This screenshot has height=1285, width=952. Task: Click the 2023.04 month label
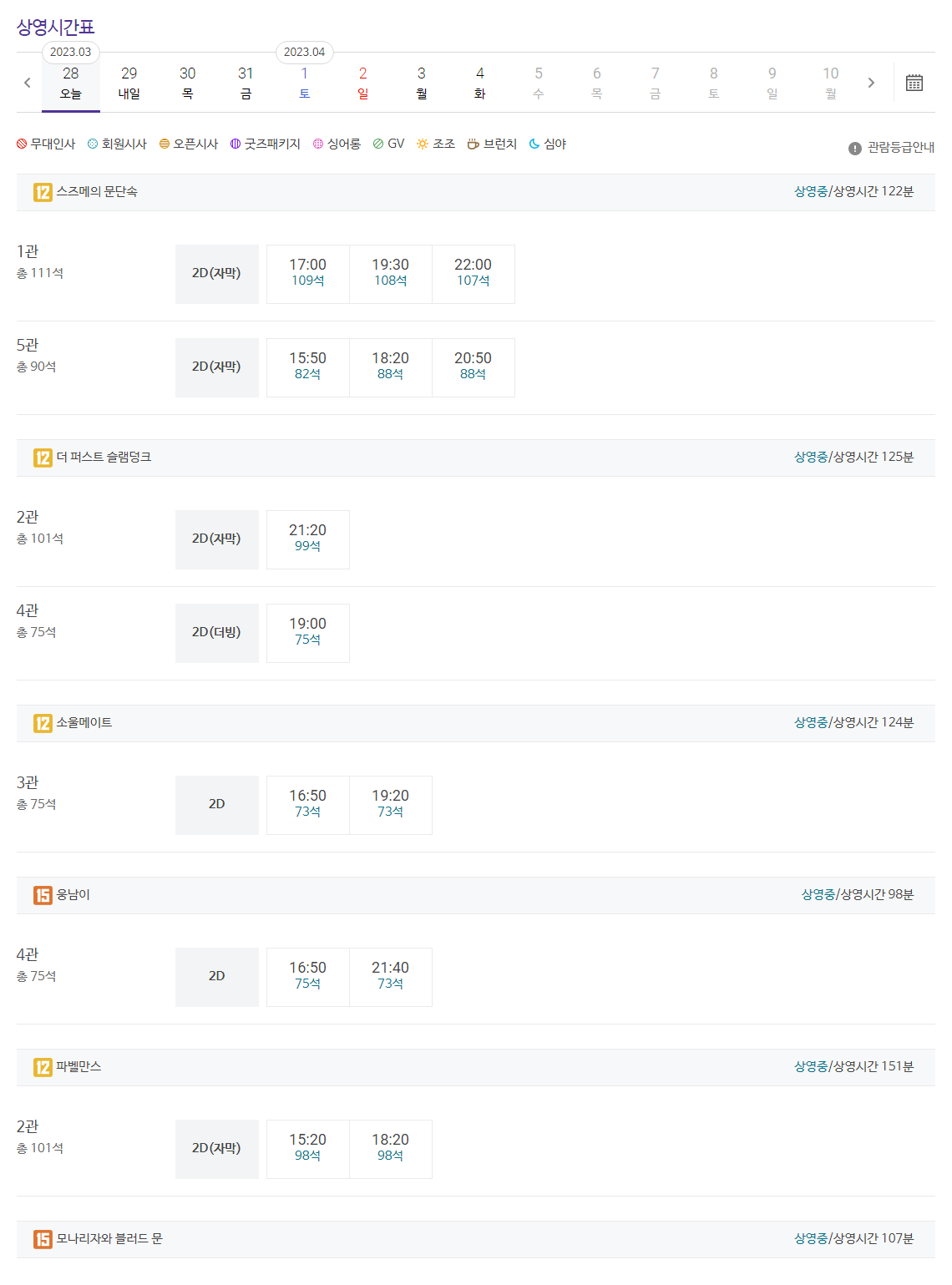pyautogui.click(x=305, y=52)
